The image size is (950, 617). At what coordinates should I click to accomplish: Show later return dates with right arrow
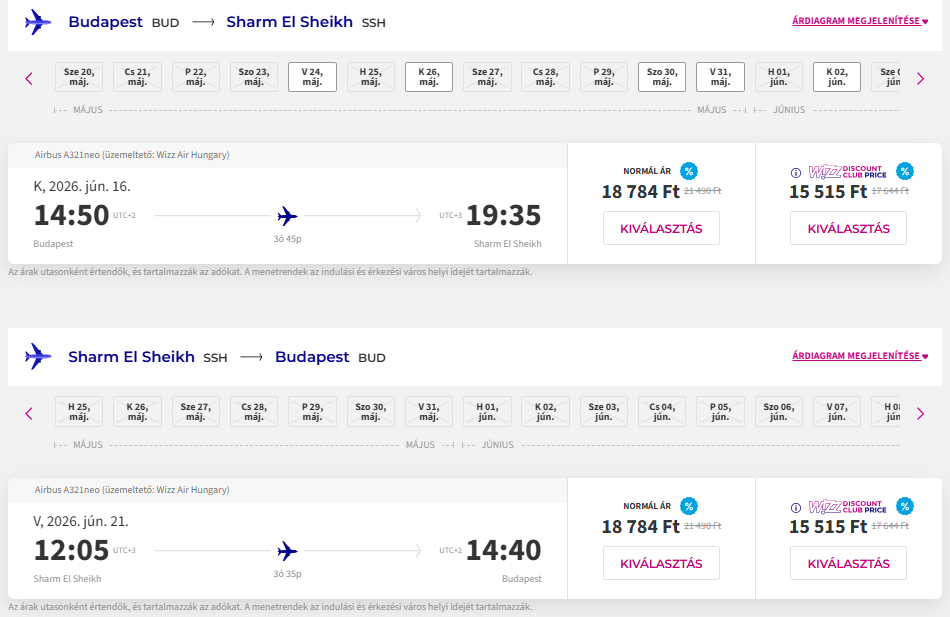[x=920, y=413]
